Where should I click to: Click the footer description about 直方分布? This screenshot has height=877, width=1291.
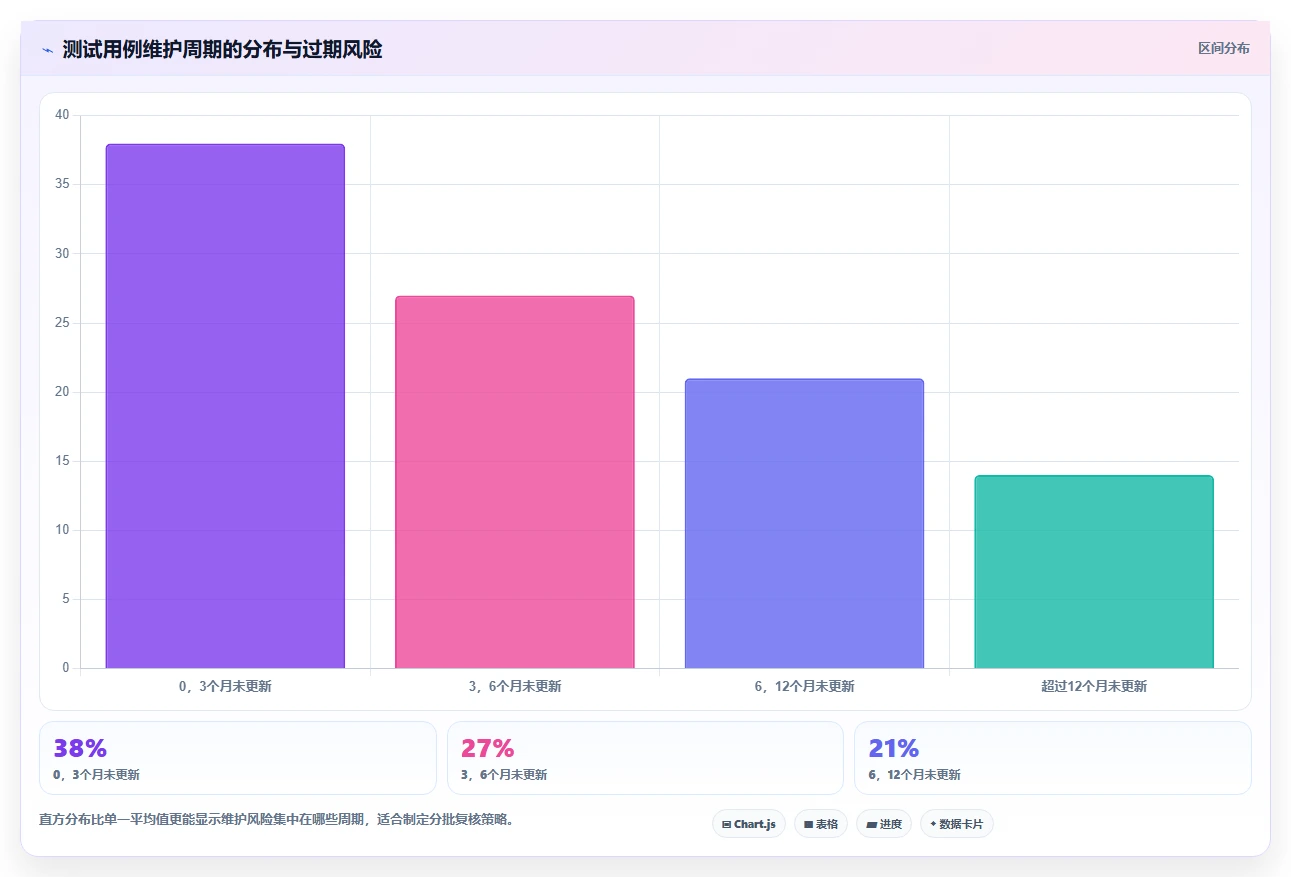pyautogui.click(x=276, y=819)
